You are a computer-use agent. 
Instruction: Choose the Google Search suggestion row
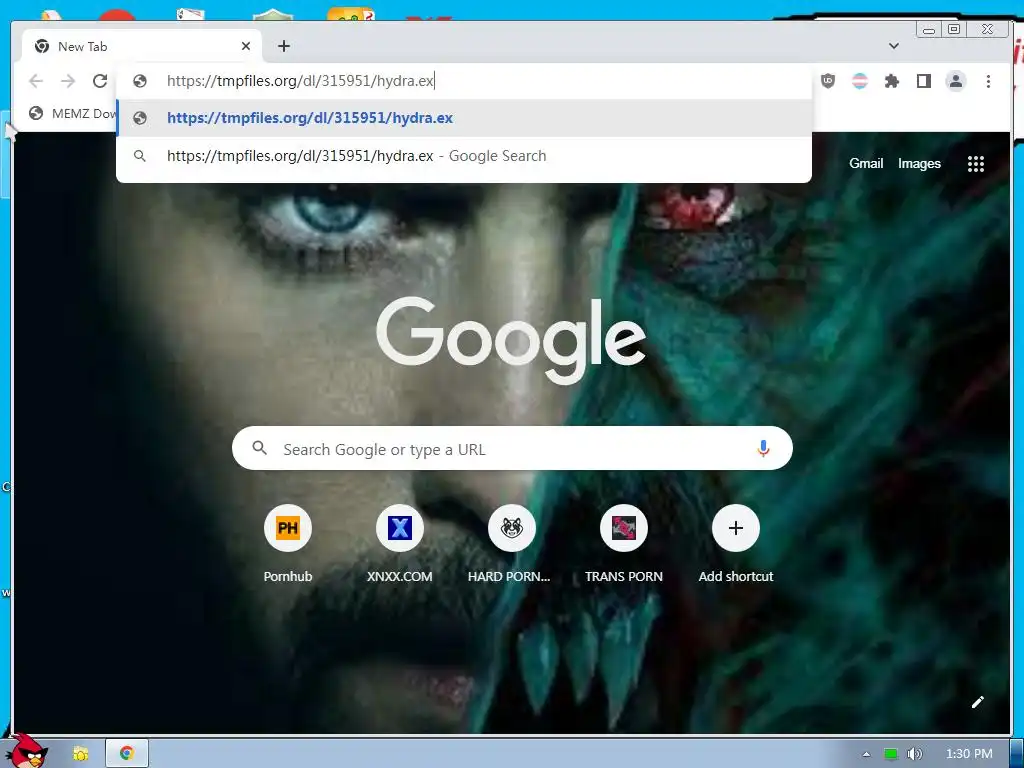click(x=465, y=156)
